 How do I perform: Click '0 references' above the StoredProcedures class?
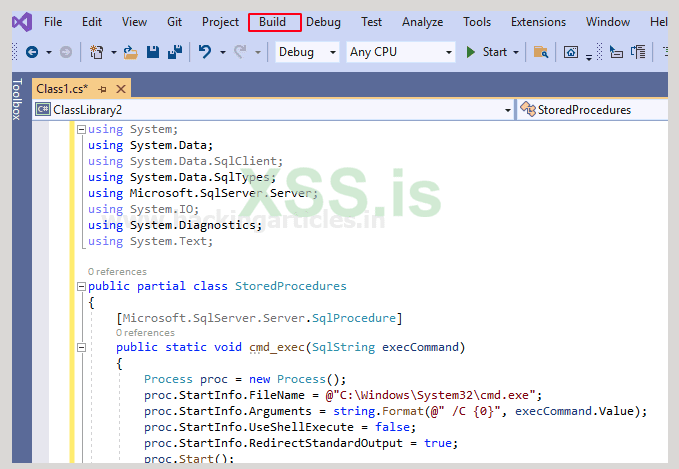tap(117, 272)
